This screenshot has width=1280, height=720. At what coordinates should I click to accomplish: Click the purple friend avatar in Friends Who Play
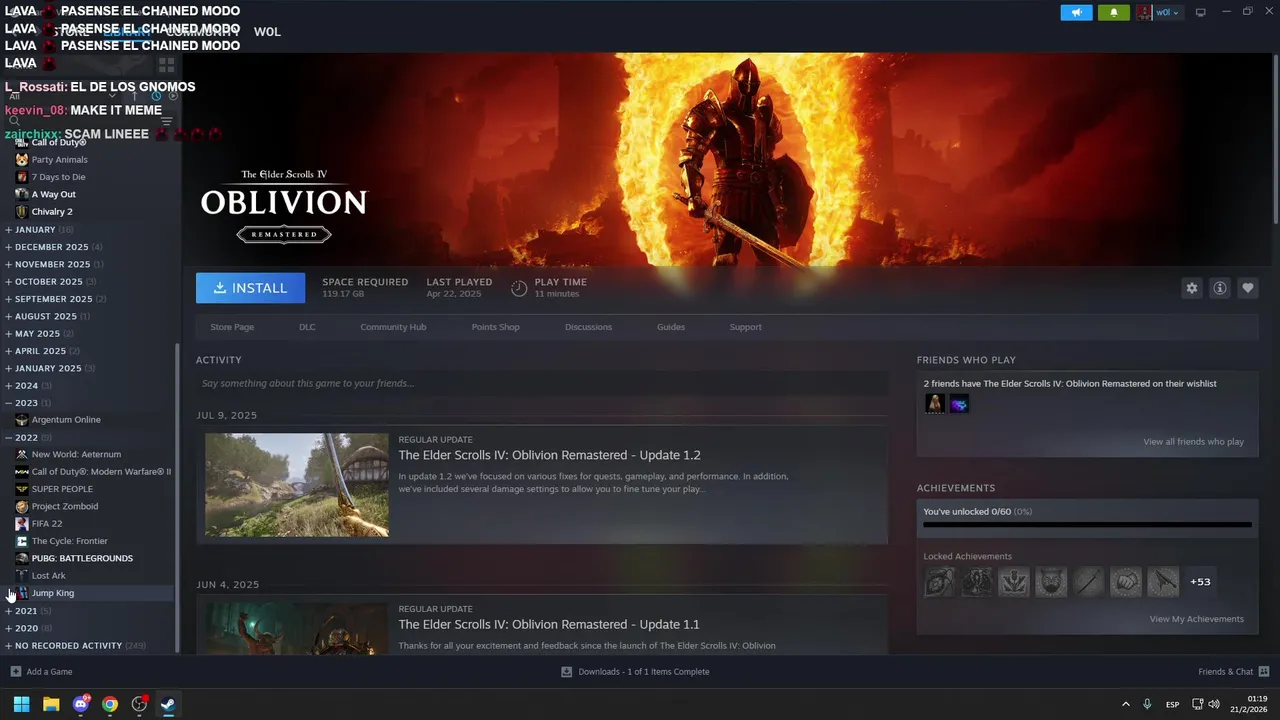tap(959, 403)
